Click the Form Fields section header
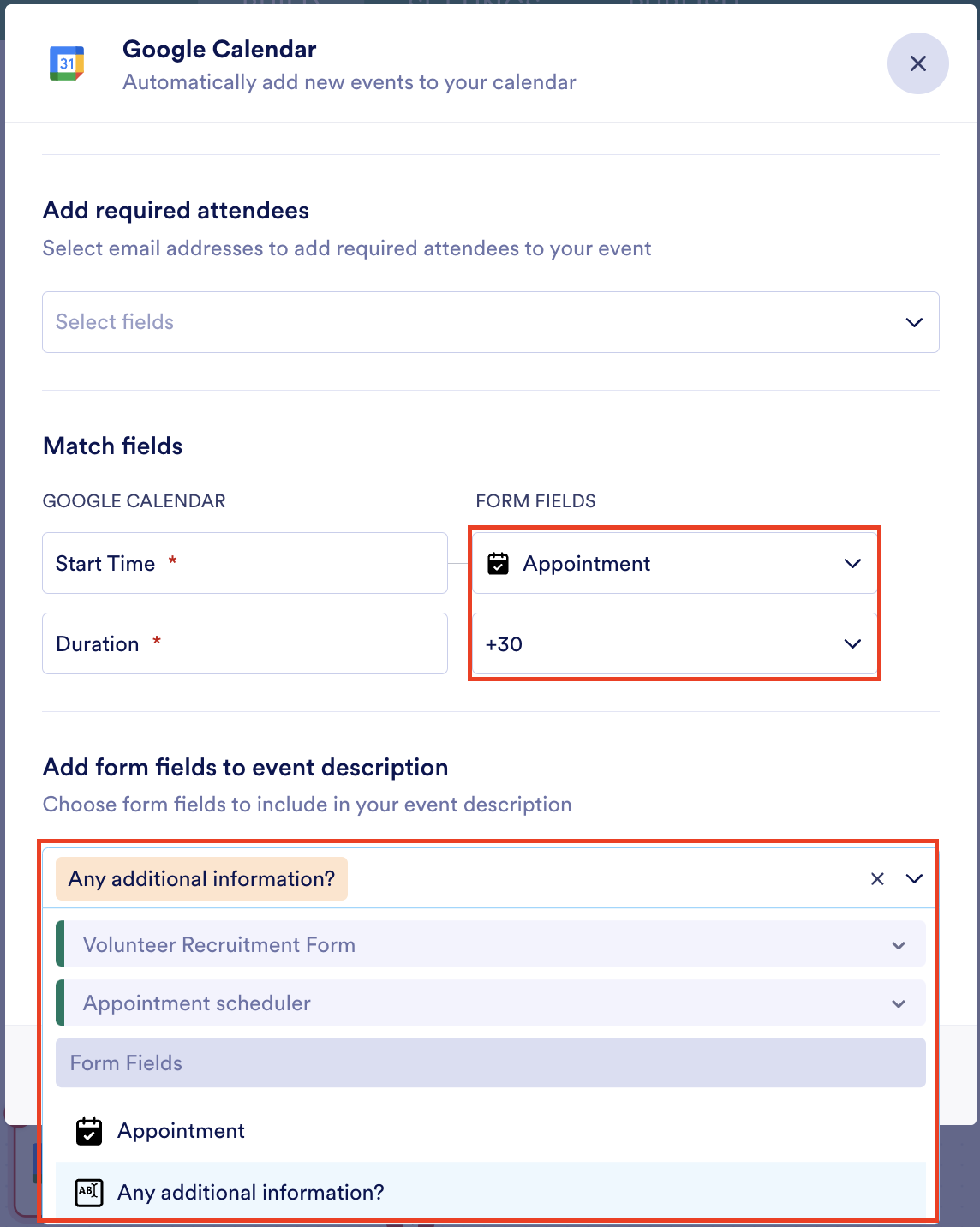Screen dimensions: 980x1227 [490, 1063]
